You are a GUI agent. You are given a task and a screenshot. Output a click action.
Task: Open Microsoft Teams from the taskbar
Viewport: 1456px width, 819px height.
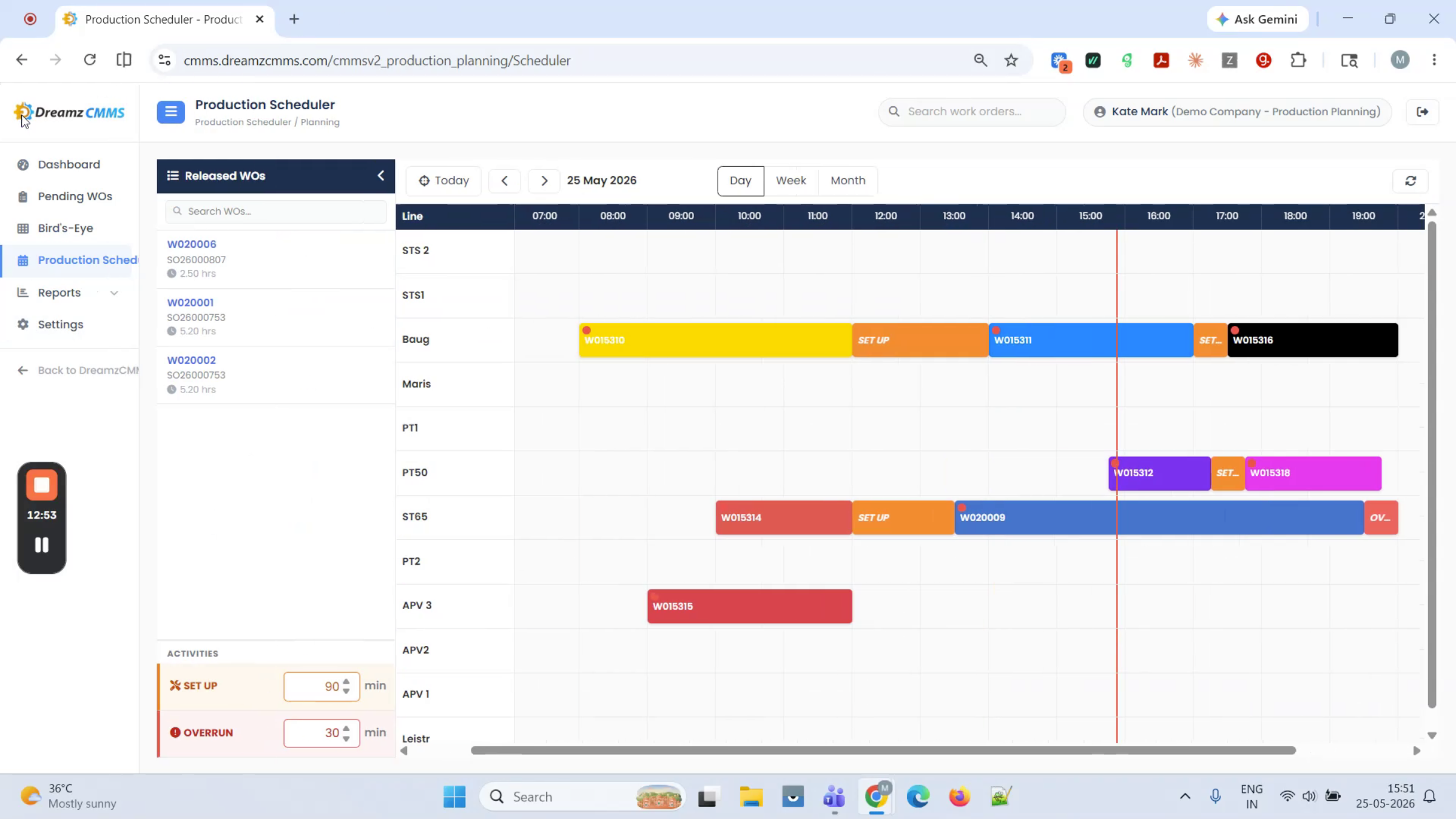tap(834, 797)
